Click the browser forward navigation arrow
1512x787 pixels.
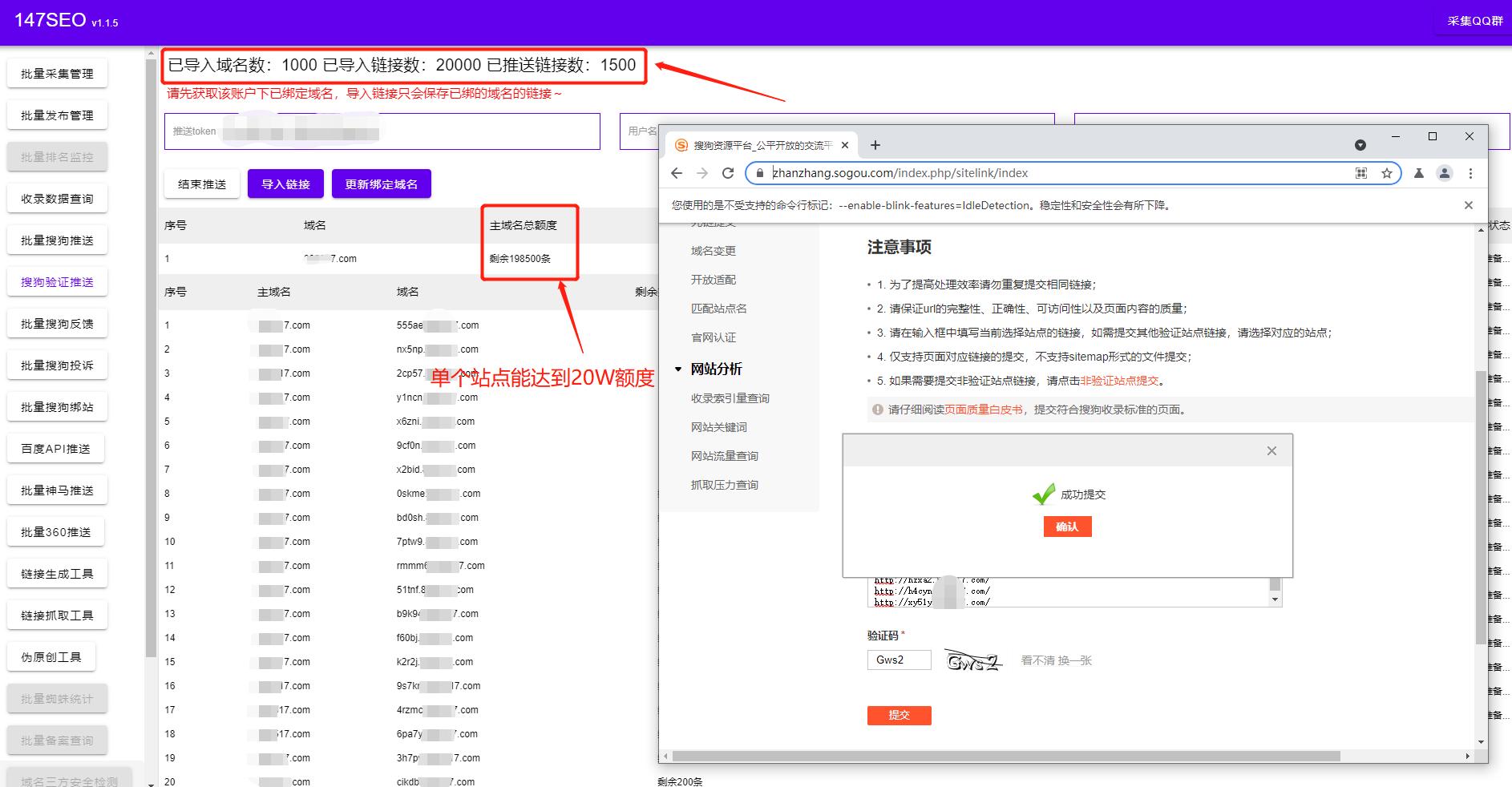[x=703, y=172]
